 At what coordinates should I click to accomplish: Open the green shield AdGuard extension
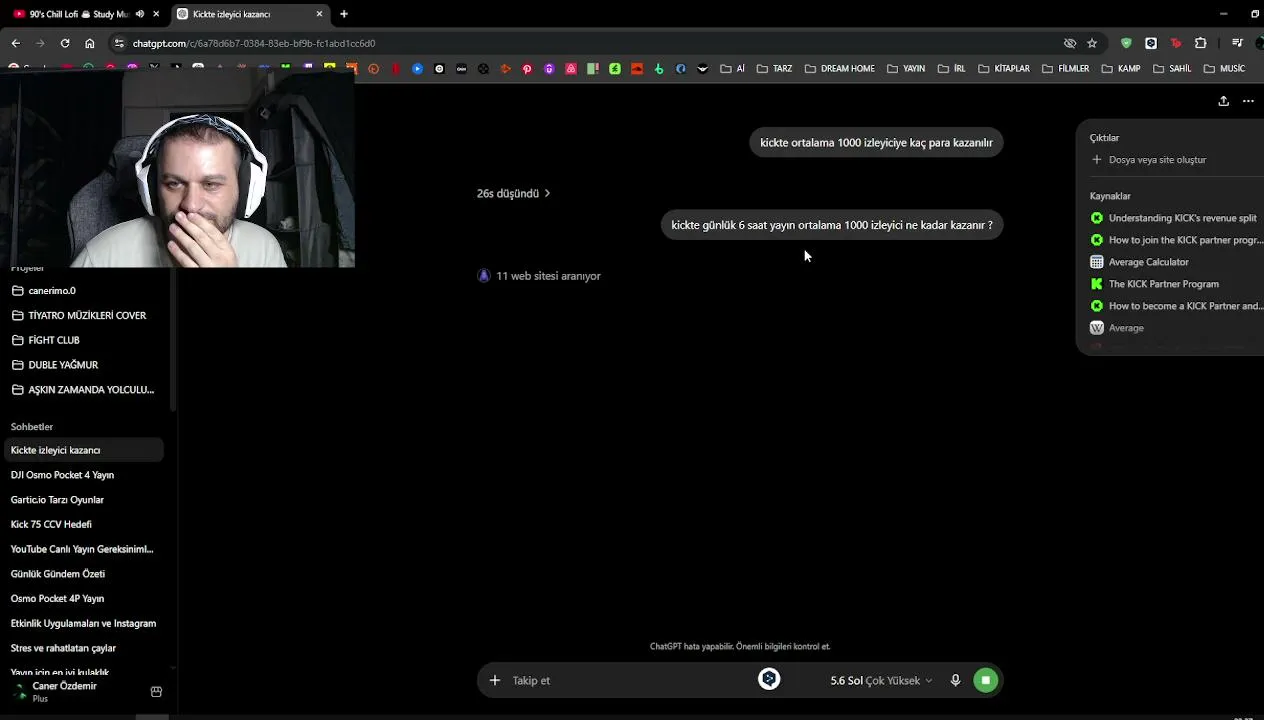1126,43
